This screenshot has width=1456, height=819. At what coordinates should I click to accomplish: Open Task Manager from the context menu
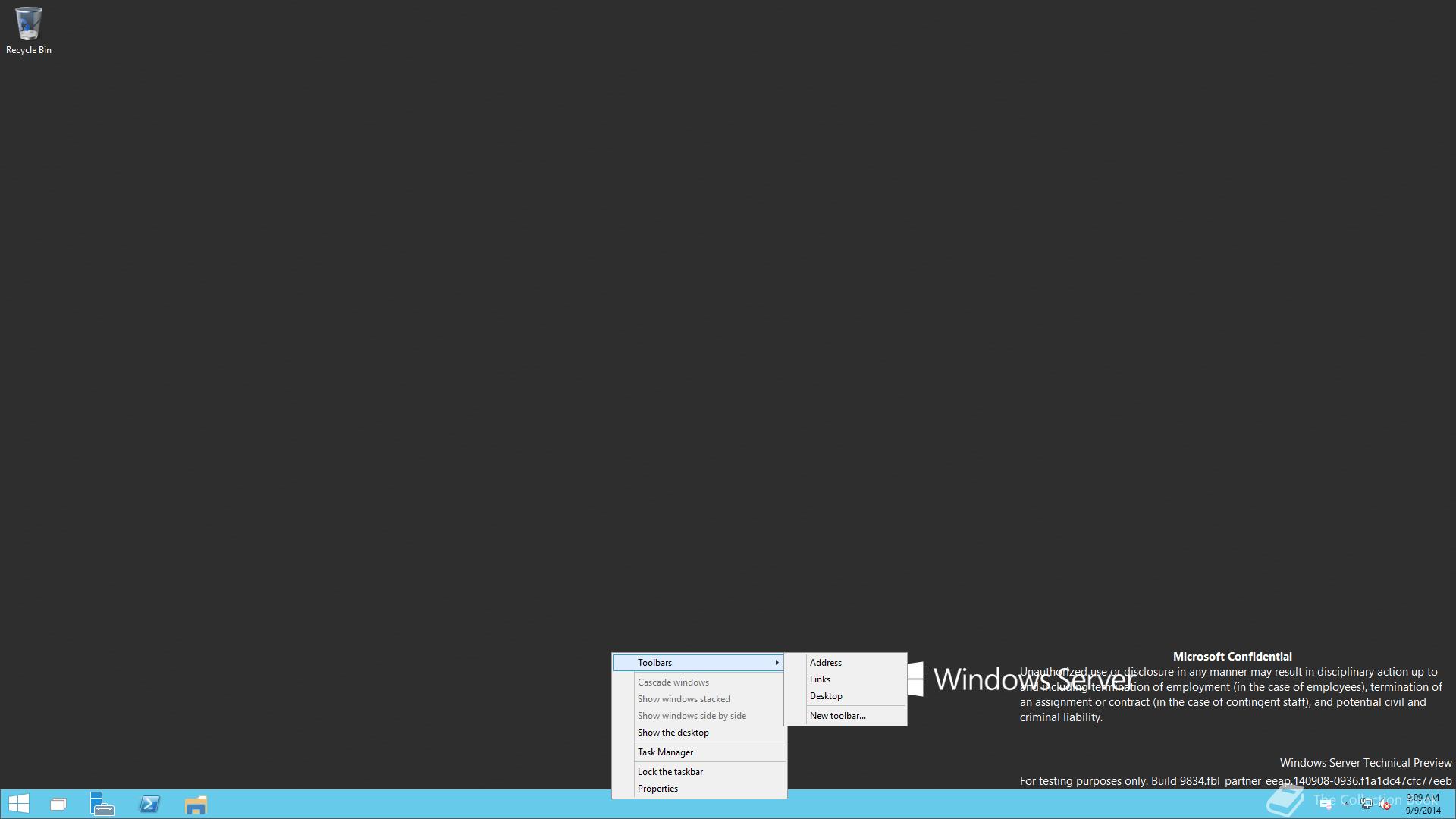pyautogui.click(x=698, y=752)
